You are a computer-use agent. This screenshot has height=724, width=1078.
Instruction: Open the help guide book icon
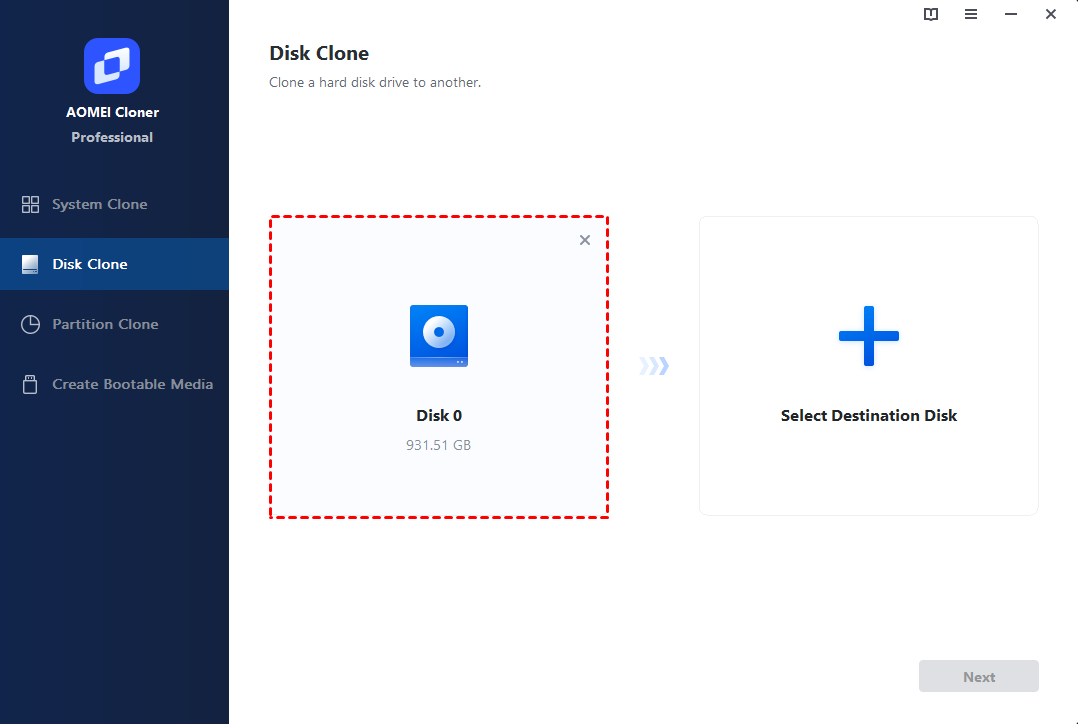coord(931,14)
